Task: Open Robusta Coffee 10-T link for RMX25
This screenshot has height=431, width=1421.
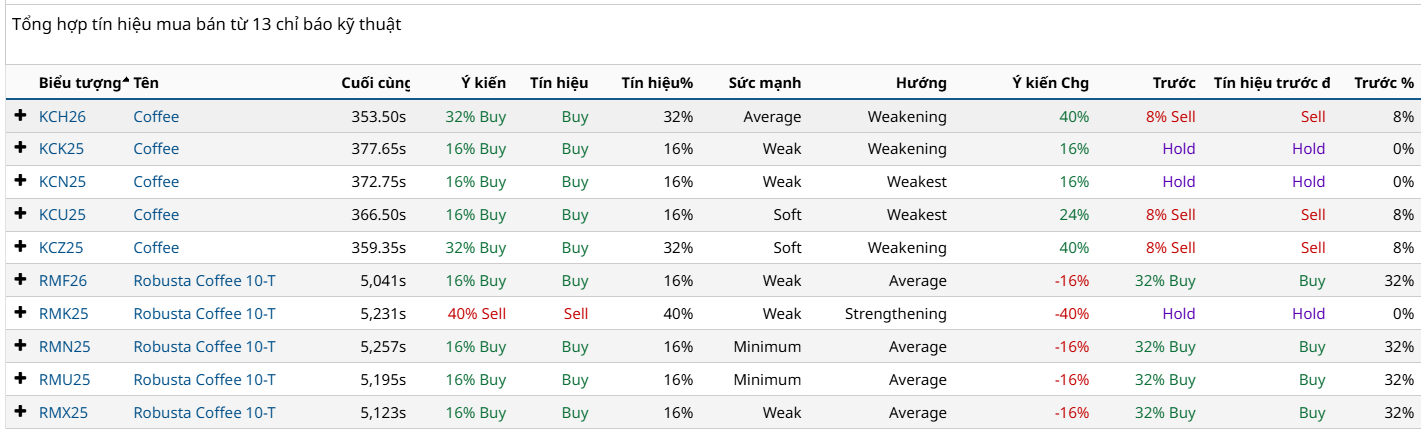Action: click(204, 413)
